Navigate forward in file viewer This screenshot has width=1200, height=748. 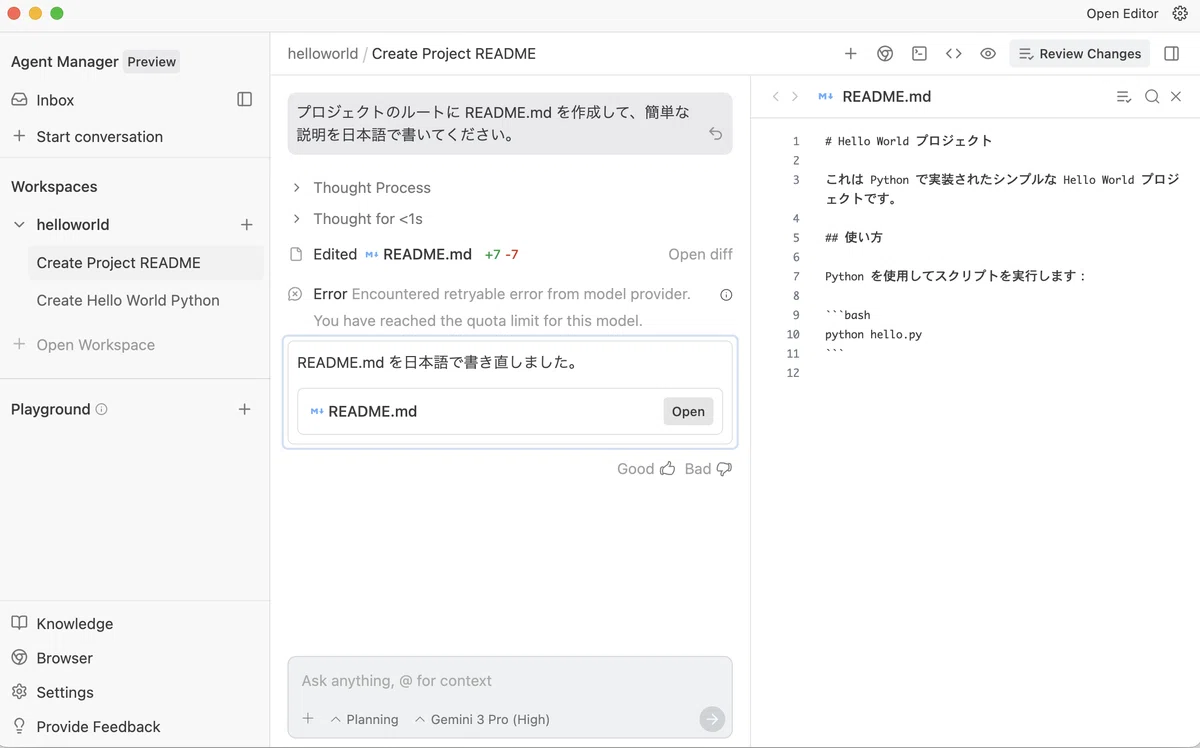tap(795, 96)
